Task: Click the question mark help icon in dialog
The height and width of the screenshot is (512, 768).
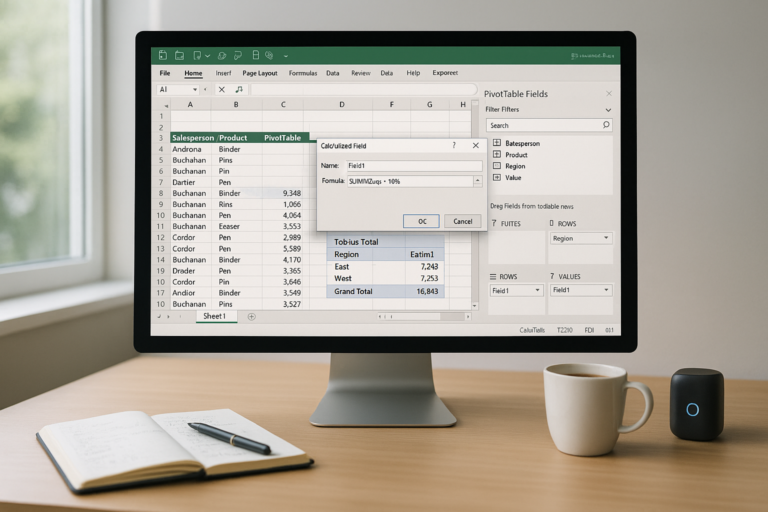Action: [454, 145]
